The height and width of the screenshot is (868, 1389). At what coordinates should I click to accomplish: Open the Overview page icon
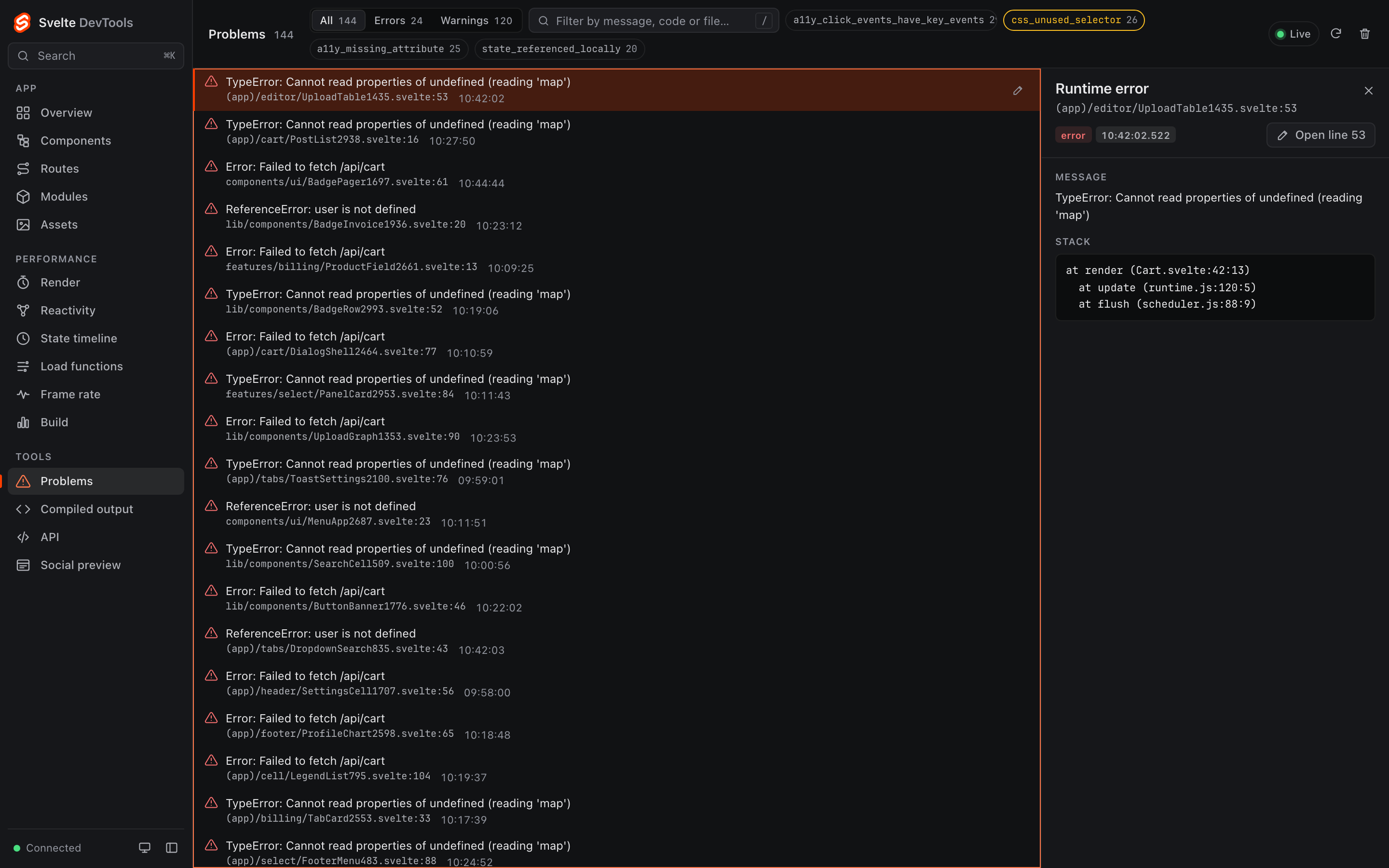point(23,112)
